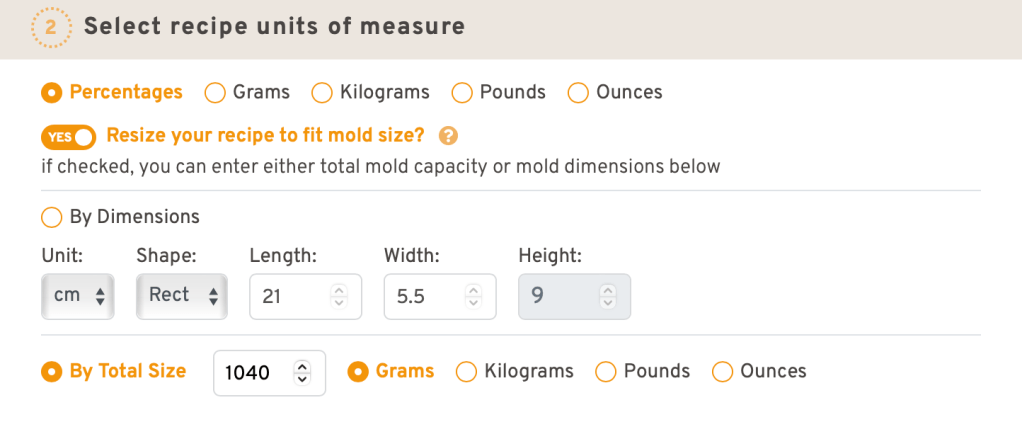Select Kilograms for total mold size
This screenshot has width=1022, height=422.
(x=466, y=372)
